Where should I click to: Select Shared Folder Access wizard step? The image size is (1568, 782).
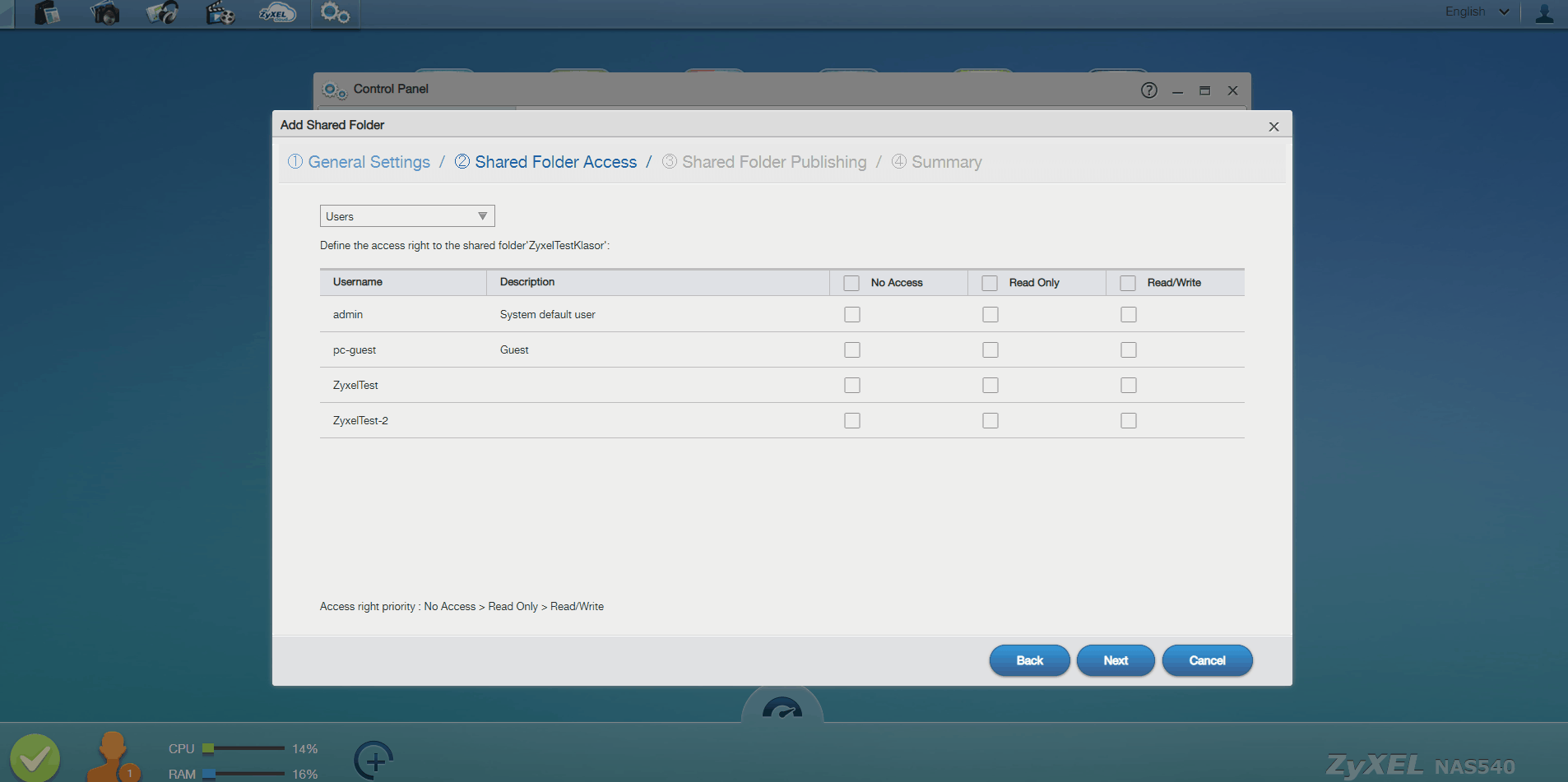[545, 162]
